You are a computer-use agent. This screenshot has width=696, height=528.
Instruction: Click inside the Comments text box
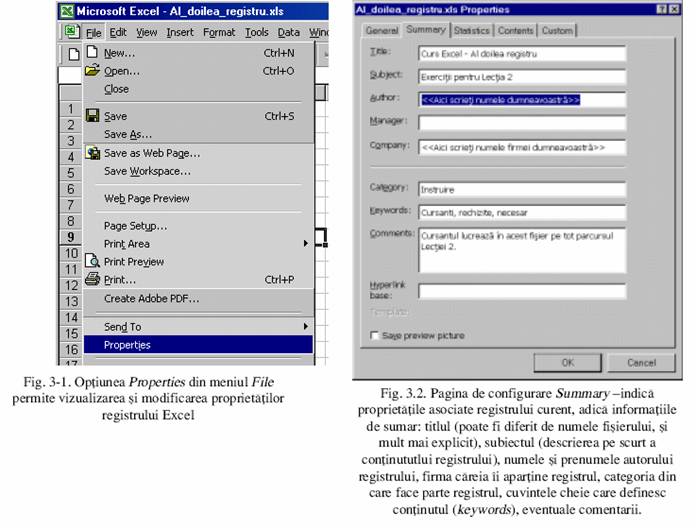click(x=522, y=251)
